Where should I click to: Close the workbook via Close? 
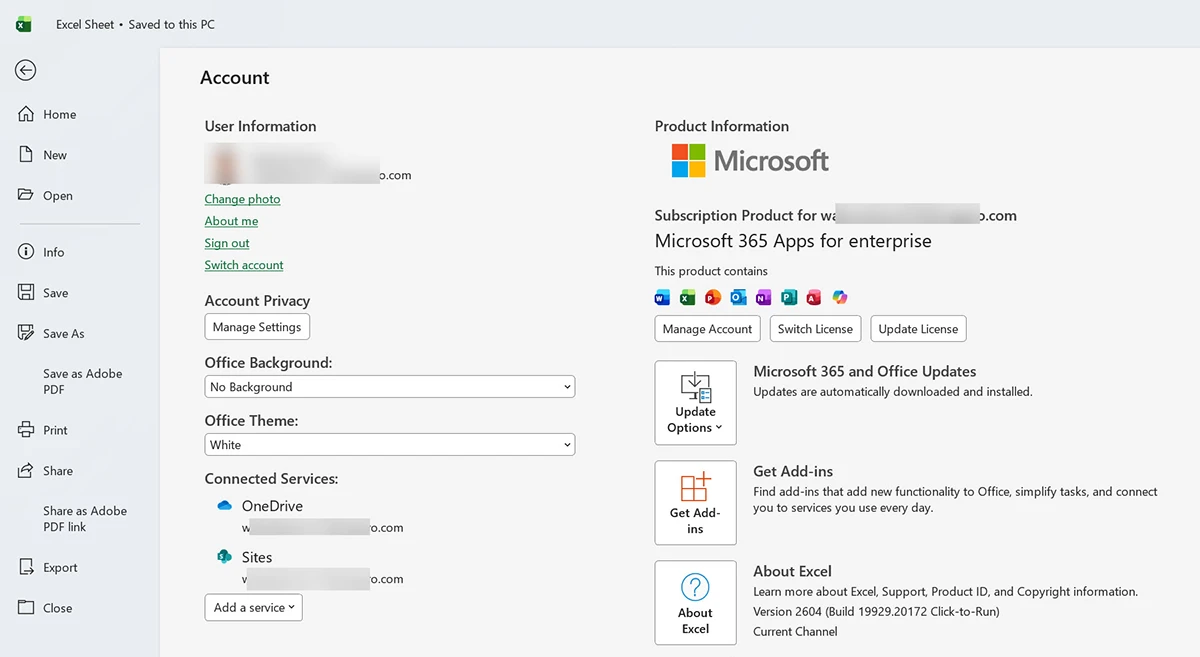click(58, 608)
